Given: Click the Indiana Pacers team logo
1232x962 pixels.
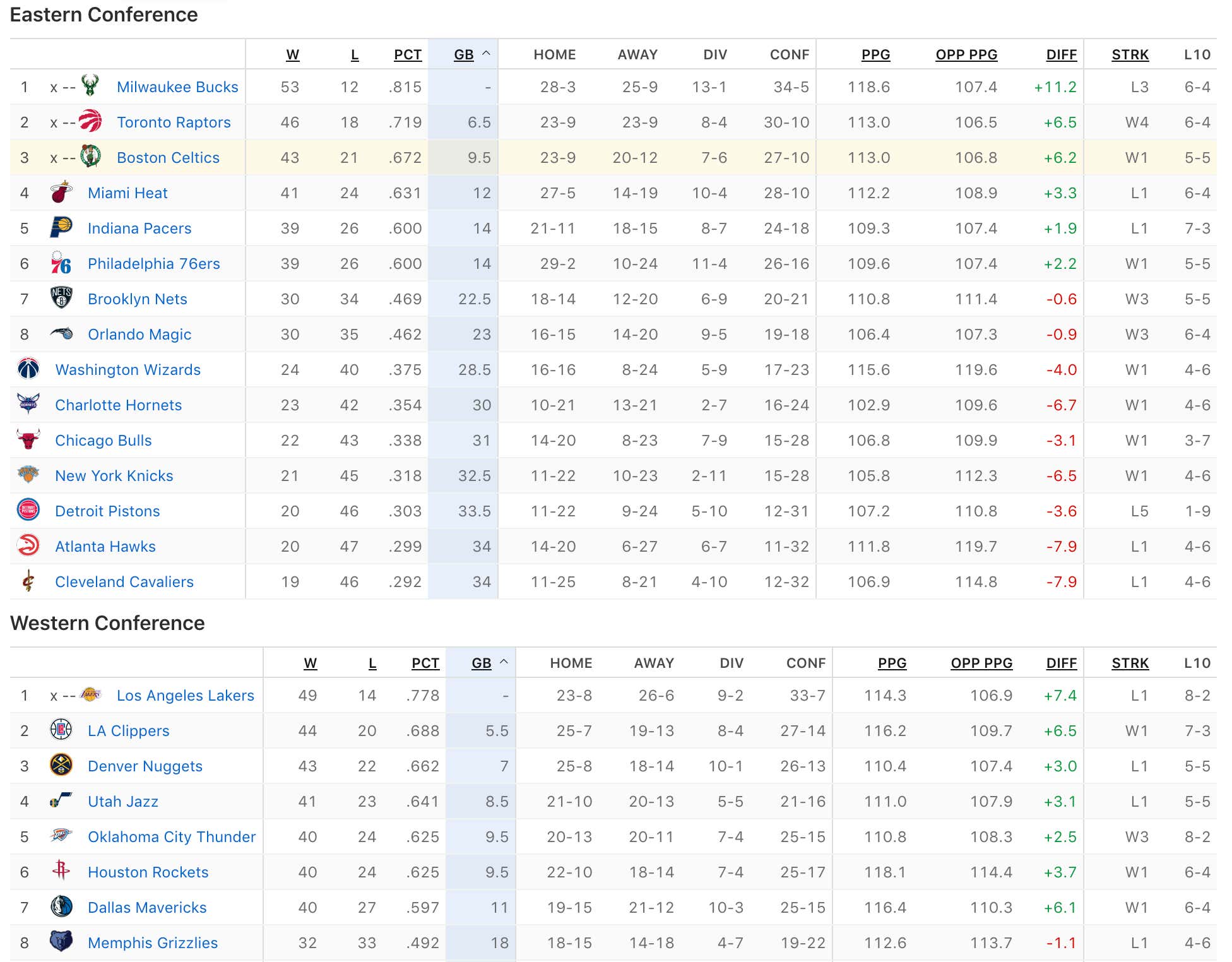Looking at the screenshot, I should (61, 228).
